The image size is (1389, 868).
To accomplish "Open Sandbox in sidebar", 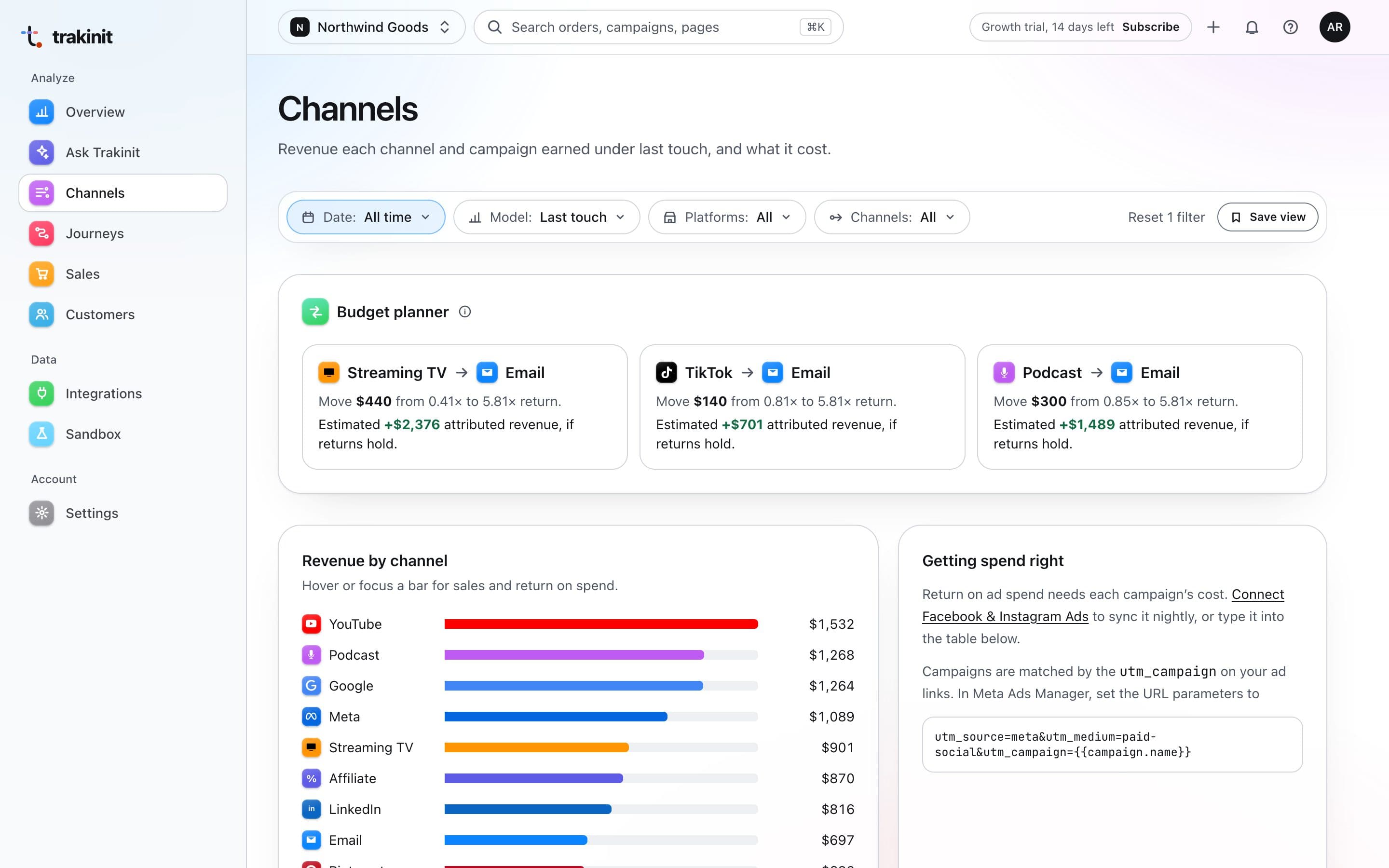I will click(x=123, y=434).
